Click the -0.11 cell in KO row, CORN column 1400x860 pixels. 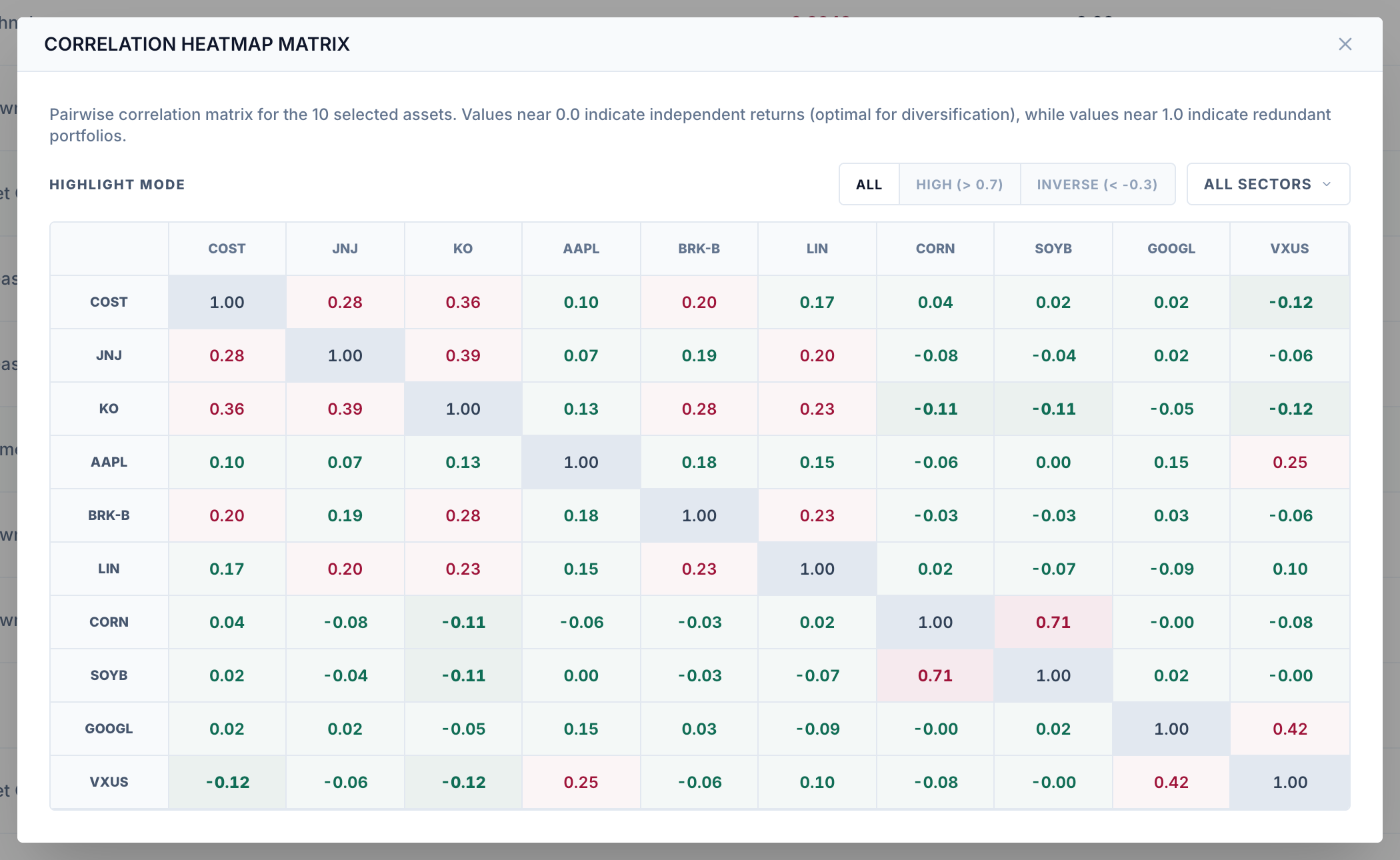(x=935, y=409)
